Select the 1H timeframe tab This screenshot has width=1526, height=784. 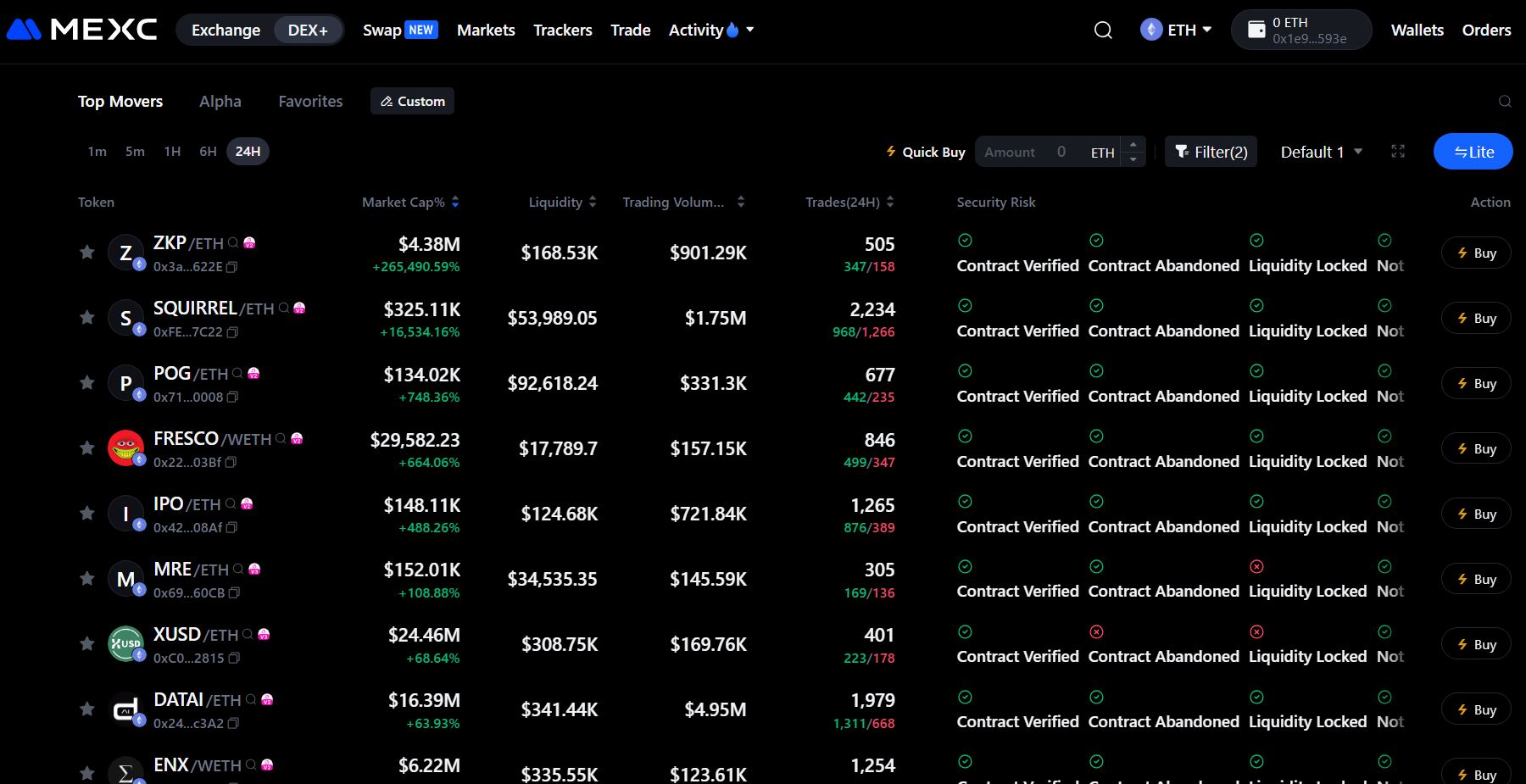coord(172,152)
